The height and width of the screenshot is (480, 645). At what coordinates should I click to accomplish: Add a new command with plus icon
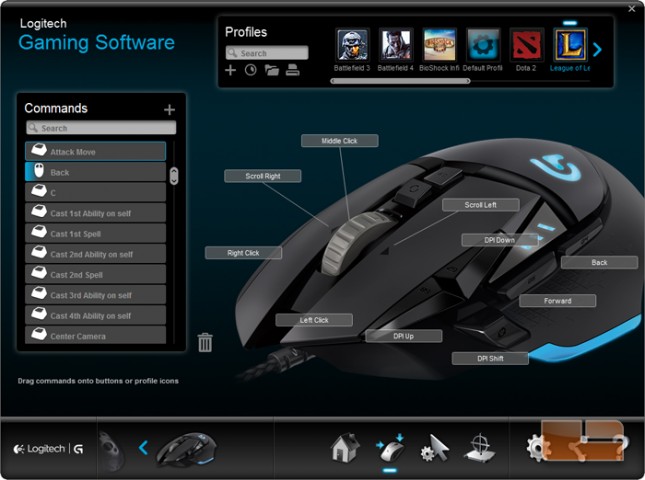(169, 109)
